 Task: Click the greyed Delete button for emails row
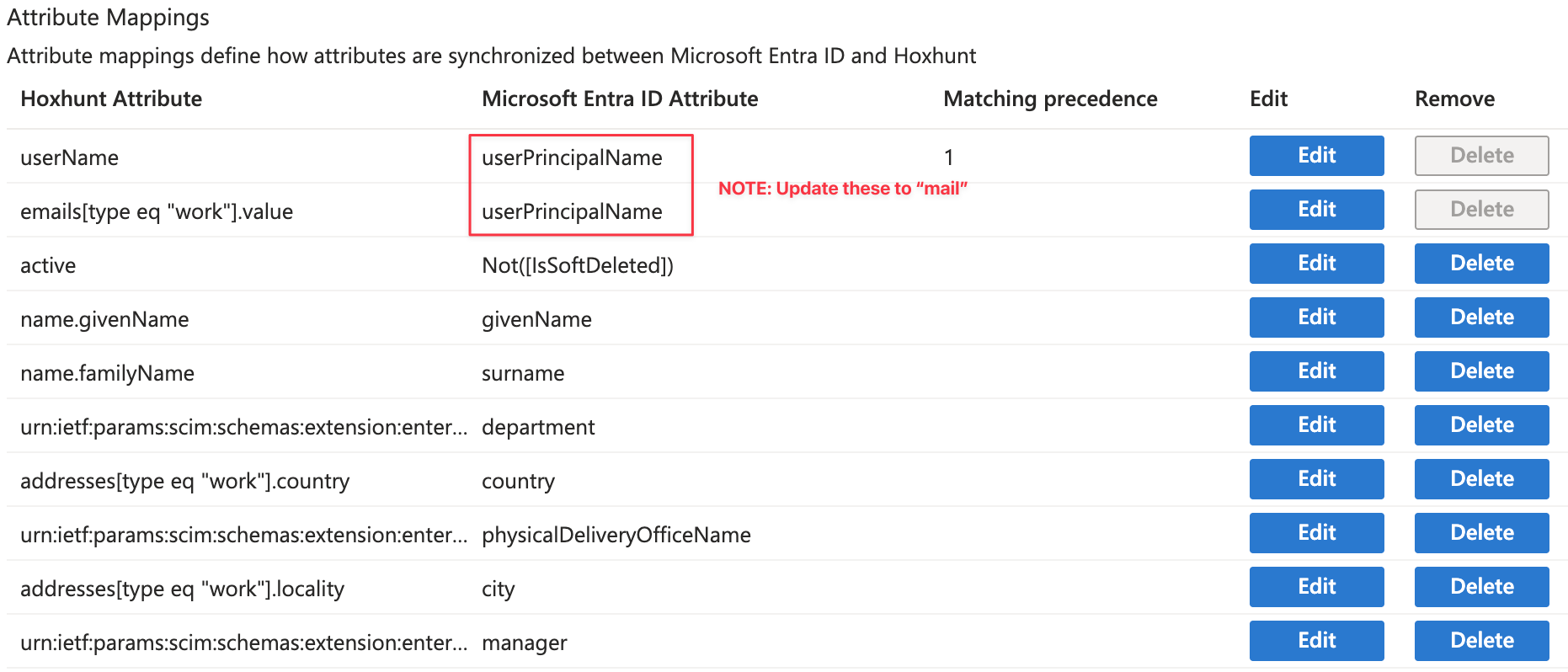(1481, 210)
